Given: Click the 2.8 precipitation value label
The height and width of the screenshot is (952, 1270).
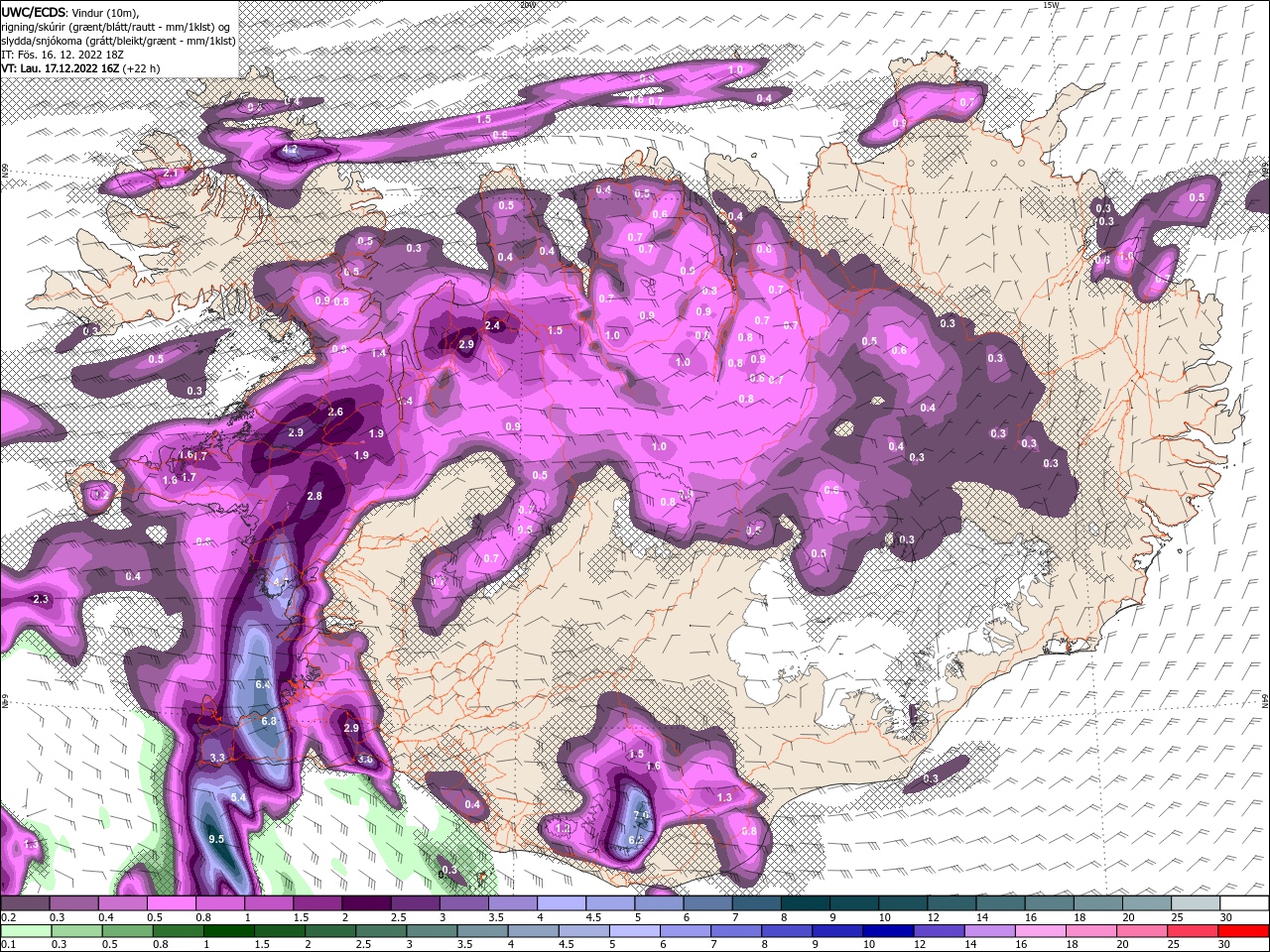Looking at the screenshot, I should coord(315,496).
